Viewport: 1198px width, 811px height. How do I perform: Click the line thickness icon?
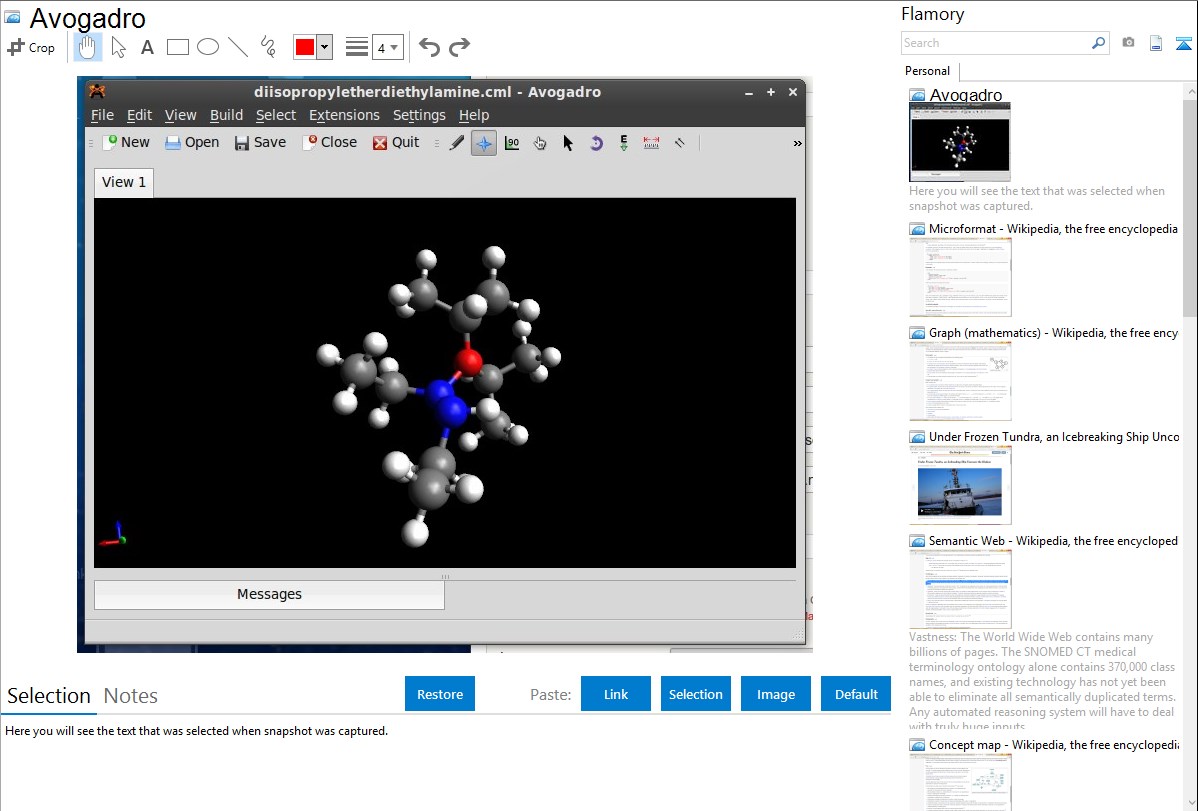tap(357, 47)
